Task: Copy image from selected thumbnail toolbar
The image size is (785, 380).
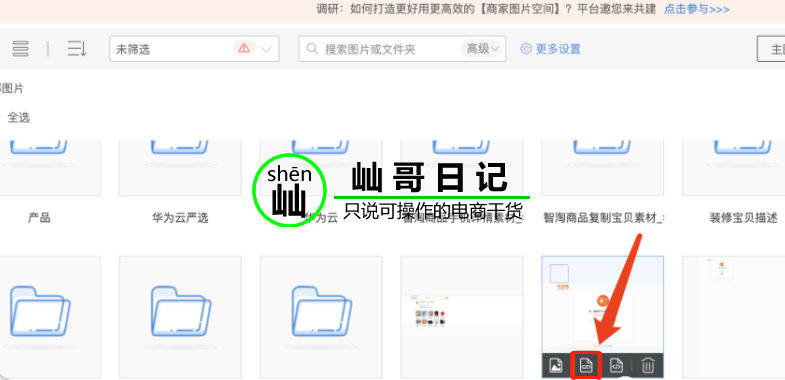Action: coord(556,366)
